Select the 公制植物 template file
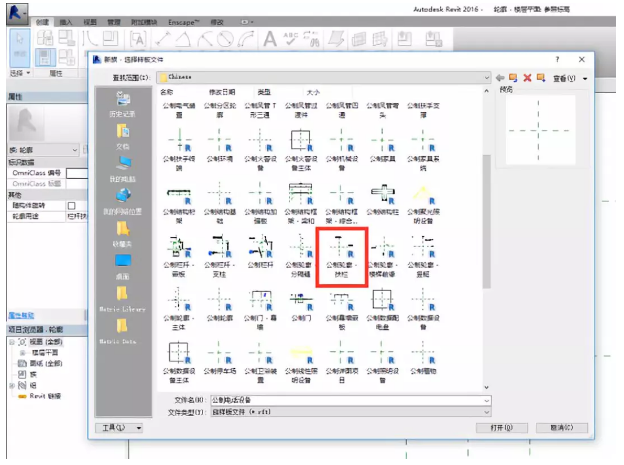Screen dimensions: 624x465 click(423, 358)
